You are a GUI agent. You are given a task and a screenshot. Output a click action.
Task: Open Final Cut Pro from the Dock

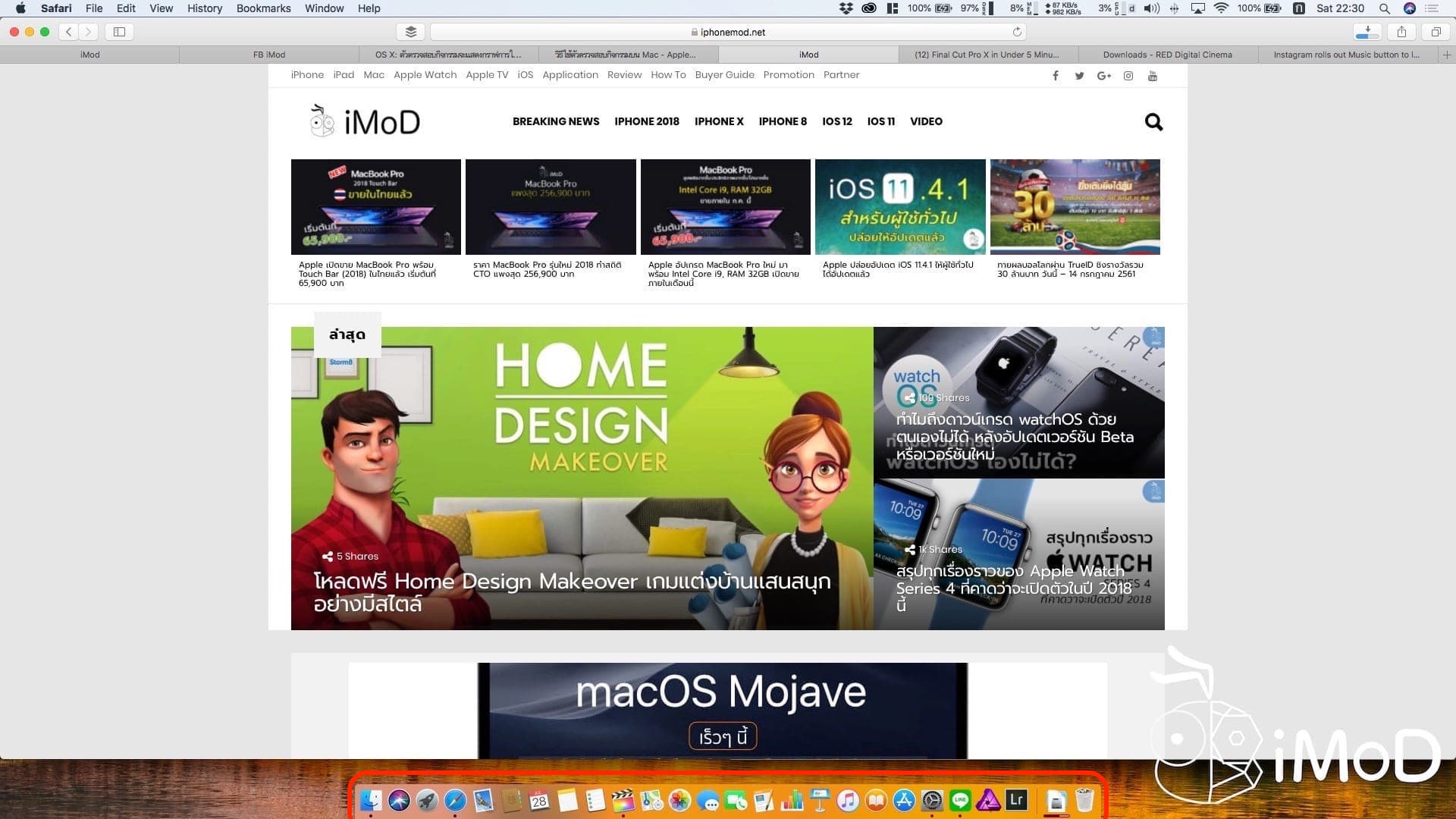[624, 802]
